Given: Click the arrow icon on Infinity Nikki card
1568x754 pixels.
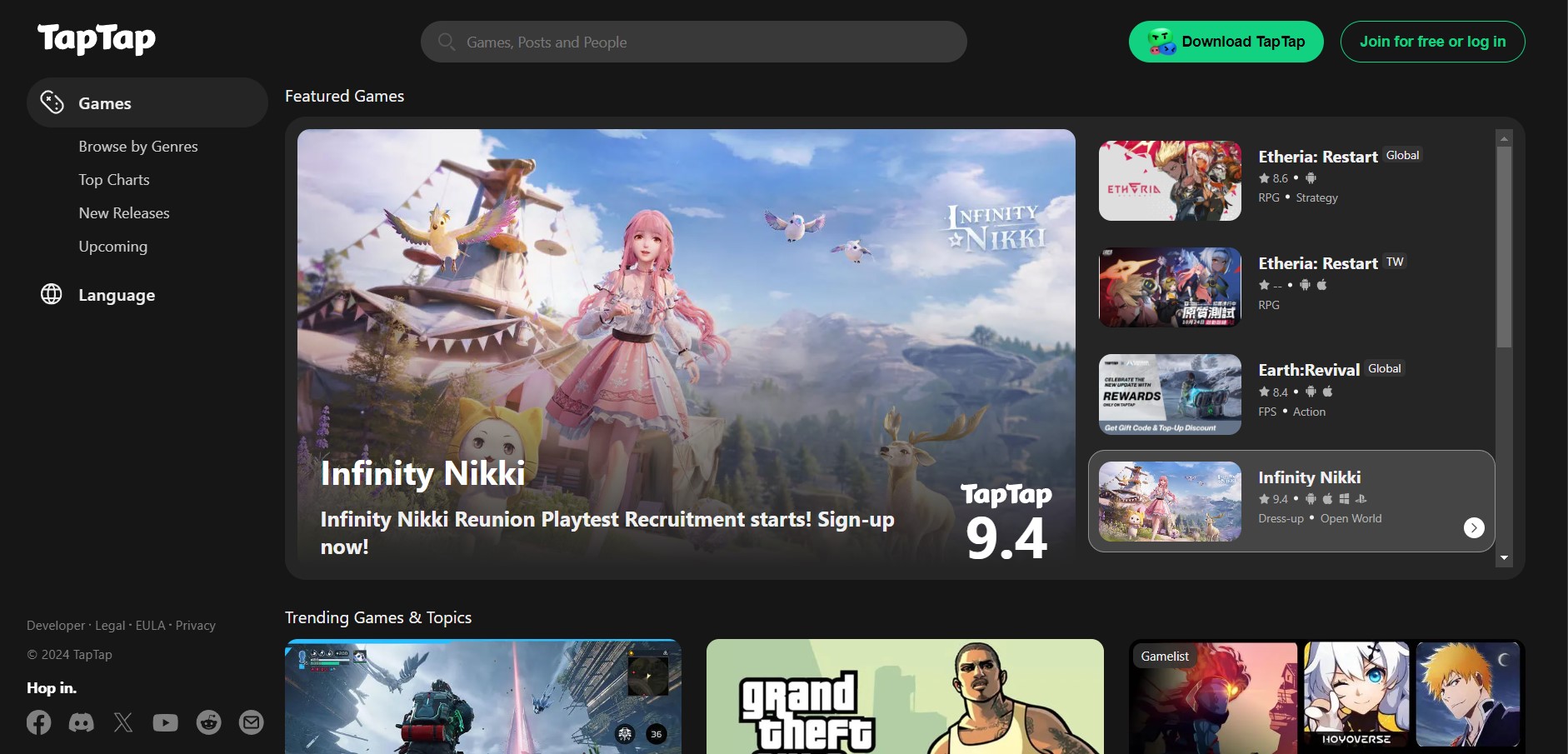Looking at the screenshot, I should (1474, 527).
